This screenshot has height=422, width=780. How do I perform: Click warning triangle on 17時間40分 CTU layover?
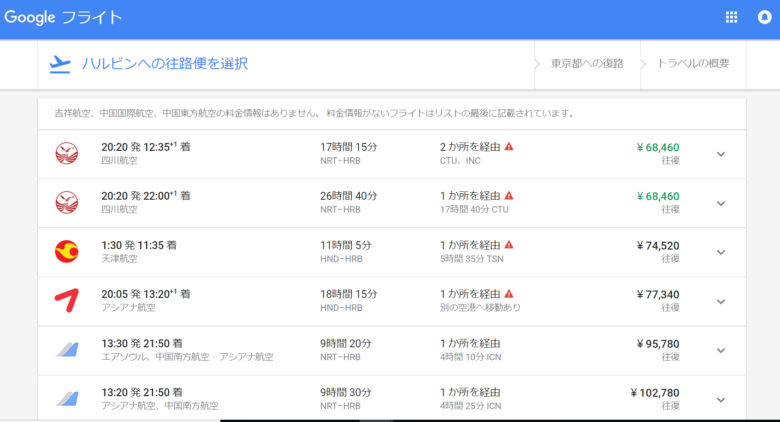point(509,196)
